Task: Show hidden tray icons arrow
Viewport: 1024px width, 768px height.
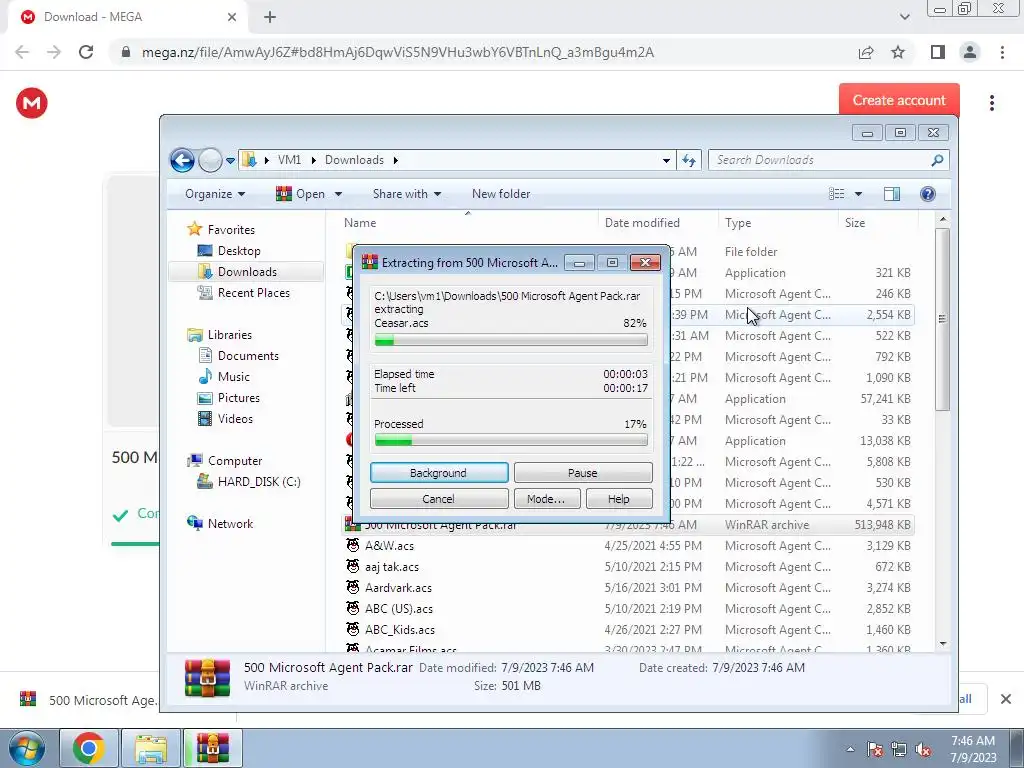Action: (850, 750)
